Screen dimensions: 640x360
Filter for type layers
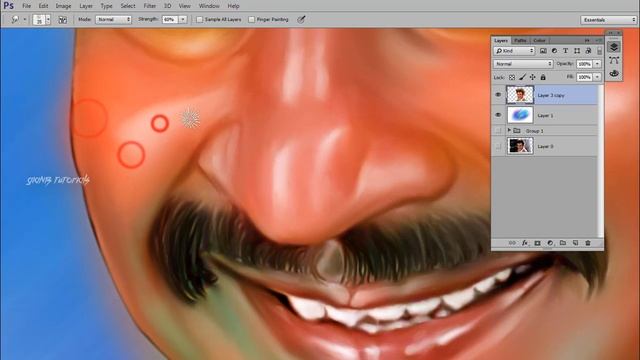click(x=565, y=51)
